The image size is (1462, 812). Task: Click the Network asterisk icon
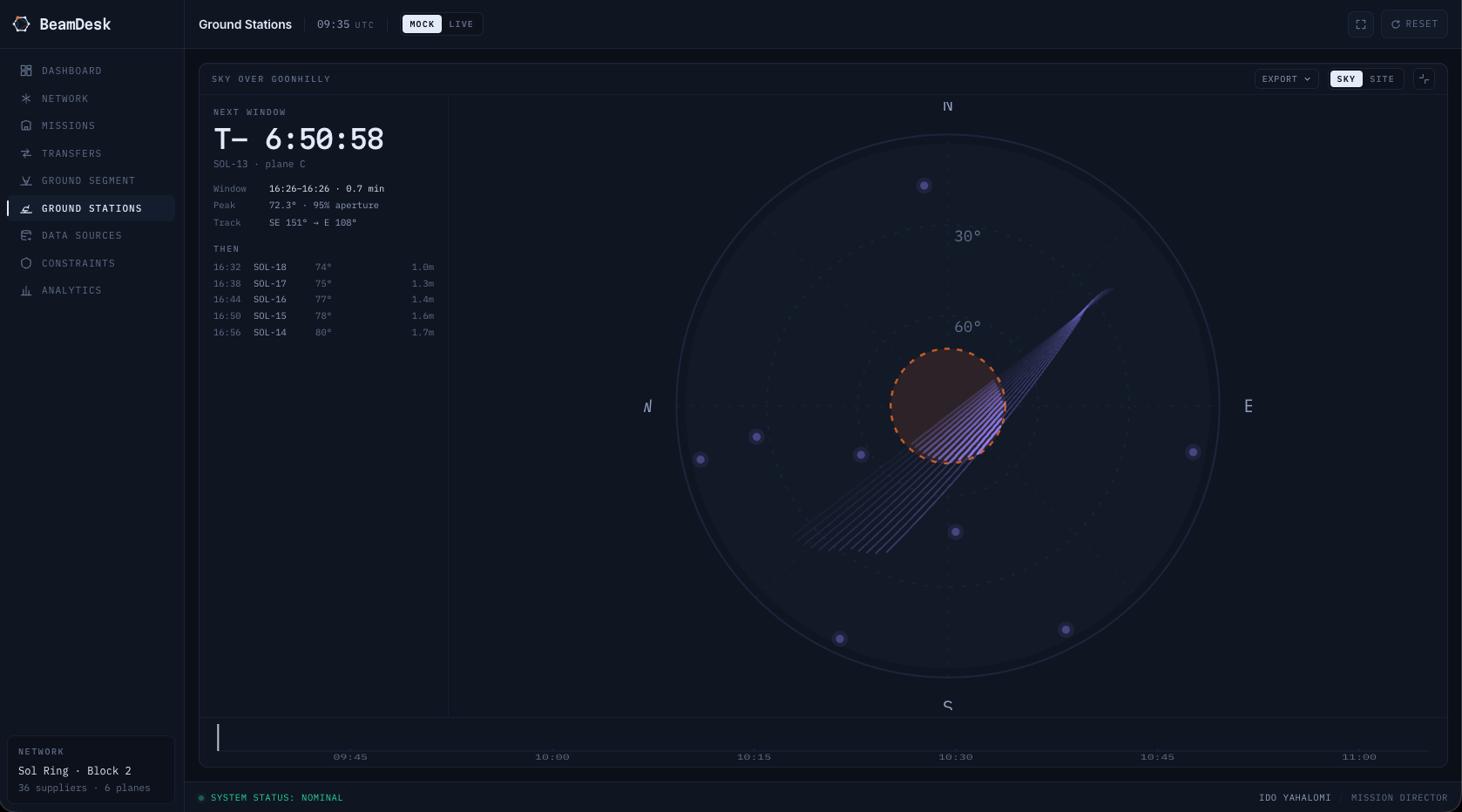(x=26, y=98)
